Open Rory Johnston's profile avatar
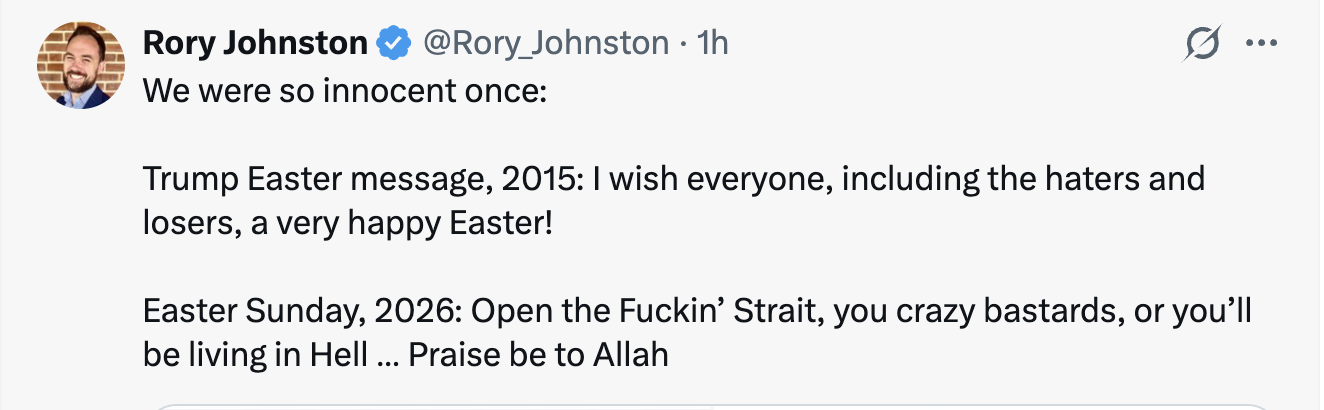Image resolution: width=1324 pixels, height=410 pixels. click(x=80, y=65)
